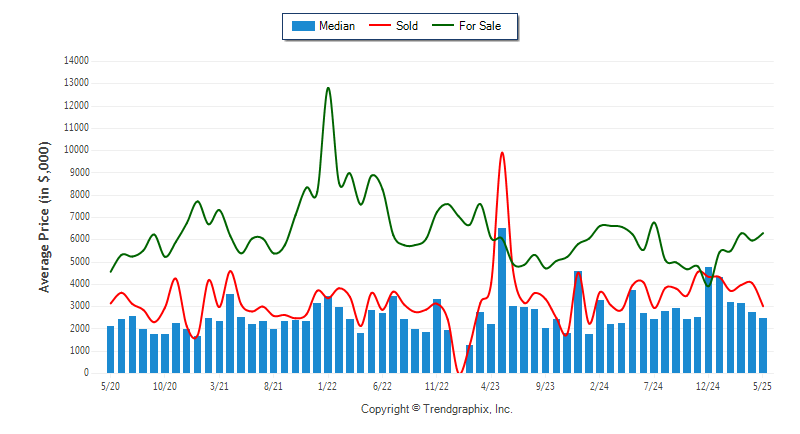Click the blue median bar at 12/24
The height and width of the screenshot is (434, 800).
tap(708, 320)
